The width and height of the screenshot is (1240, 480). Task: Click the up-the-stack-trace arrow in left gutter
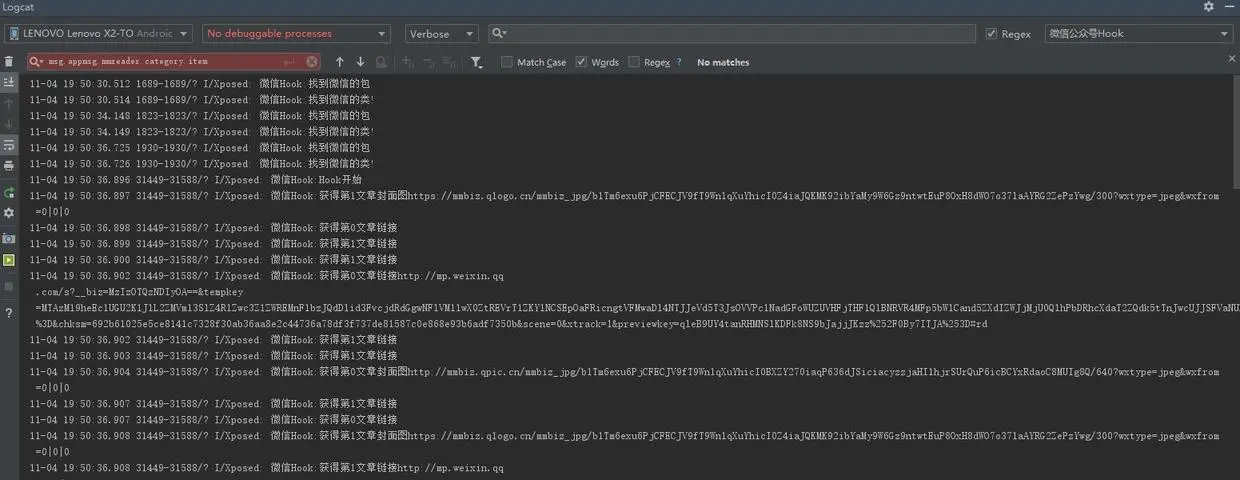tap(9, 103)
